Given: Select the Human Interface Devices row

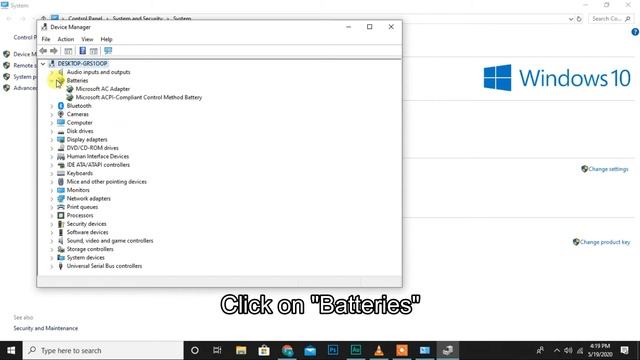Looking at the screenshot, I should 98,156.
